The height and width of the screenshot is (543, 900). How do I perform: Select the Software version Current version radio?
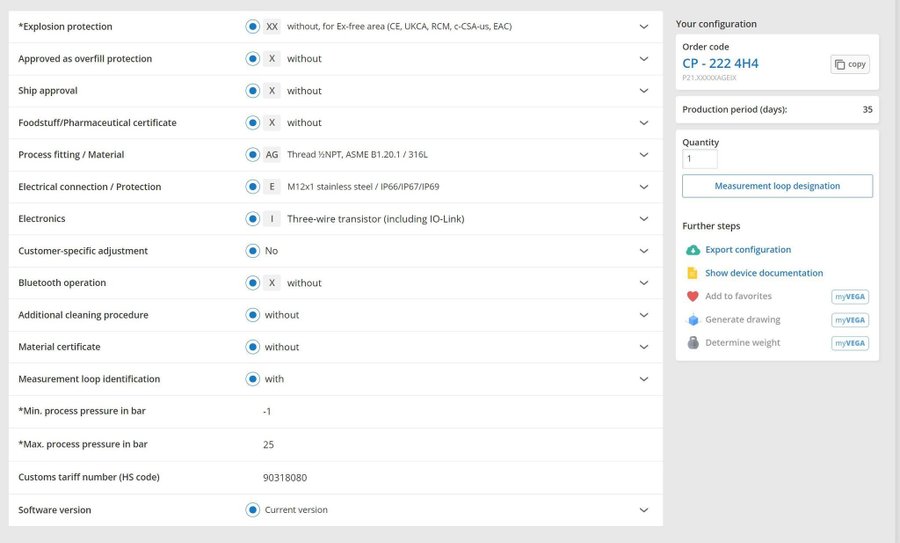252,510
